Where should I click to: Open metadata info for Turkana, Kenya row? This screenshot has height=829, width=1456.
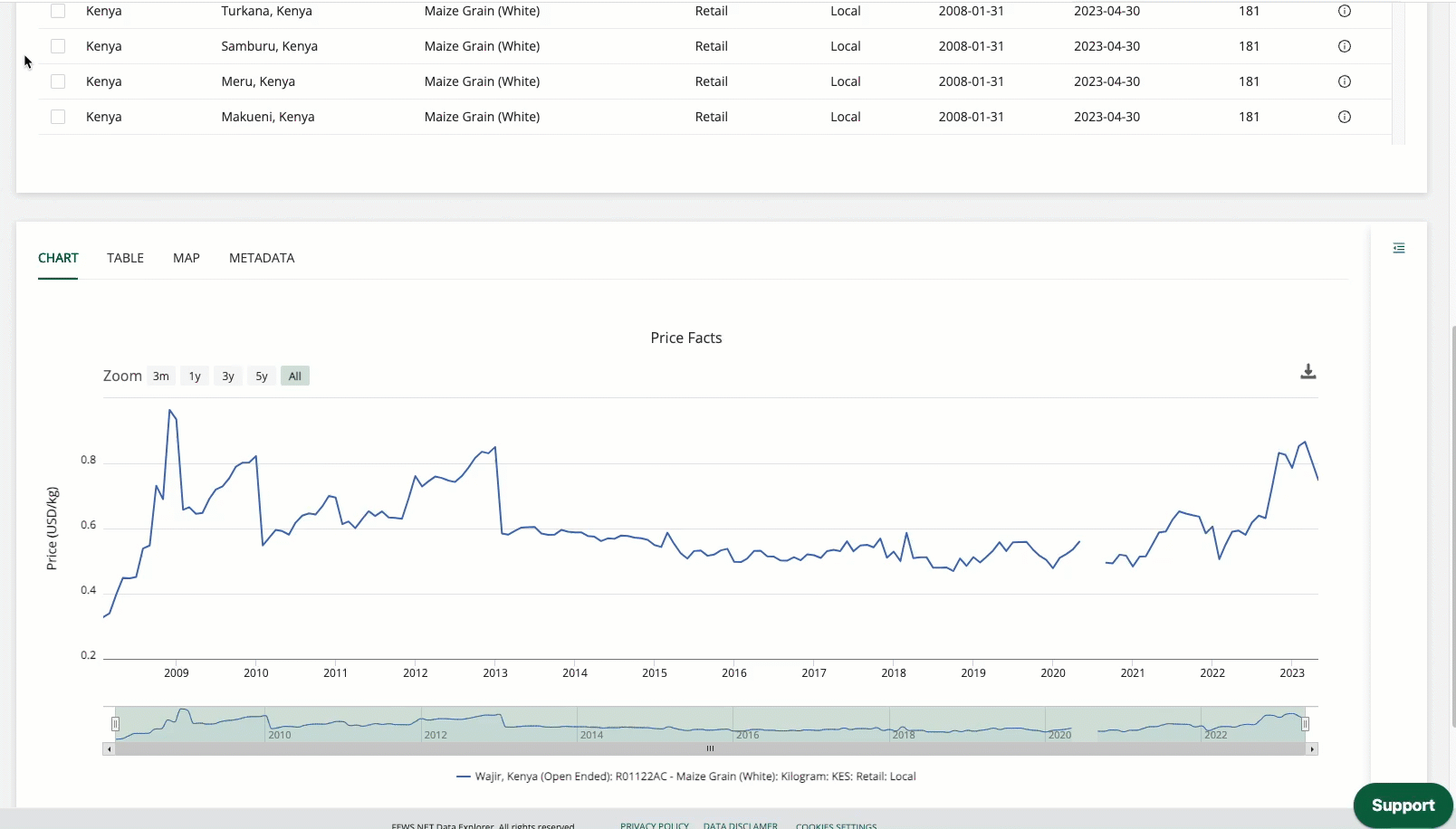pyautogui.click(x=1344, y=11)
